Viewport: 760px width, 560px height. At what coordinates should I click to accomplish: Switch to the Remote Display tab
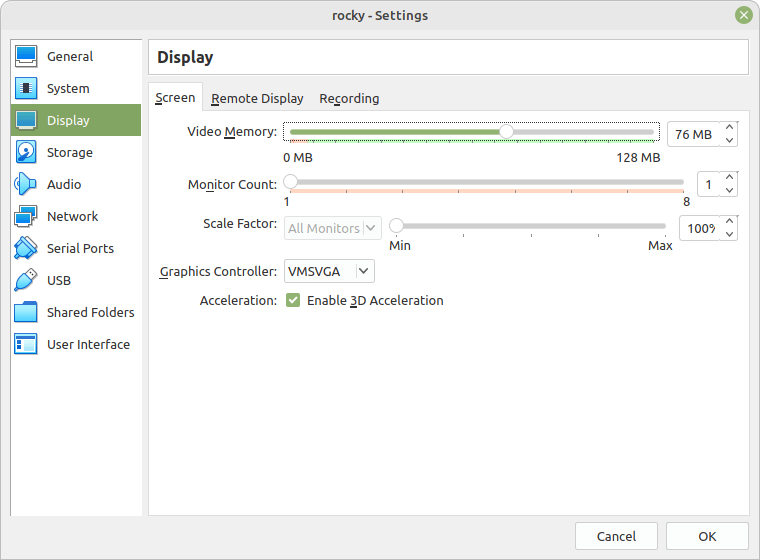tap(257, 98)
